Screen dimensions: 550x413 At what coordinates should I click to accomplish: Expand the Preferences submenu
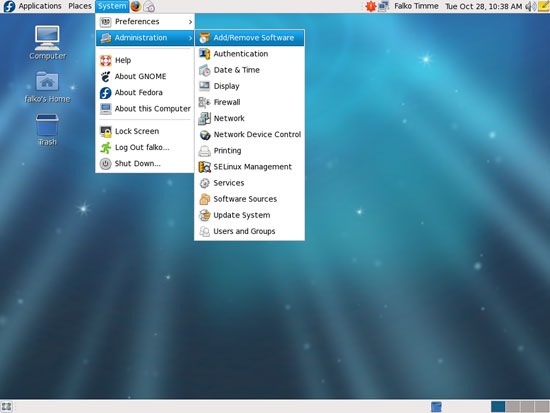click(145, 22)
